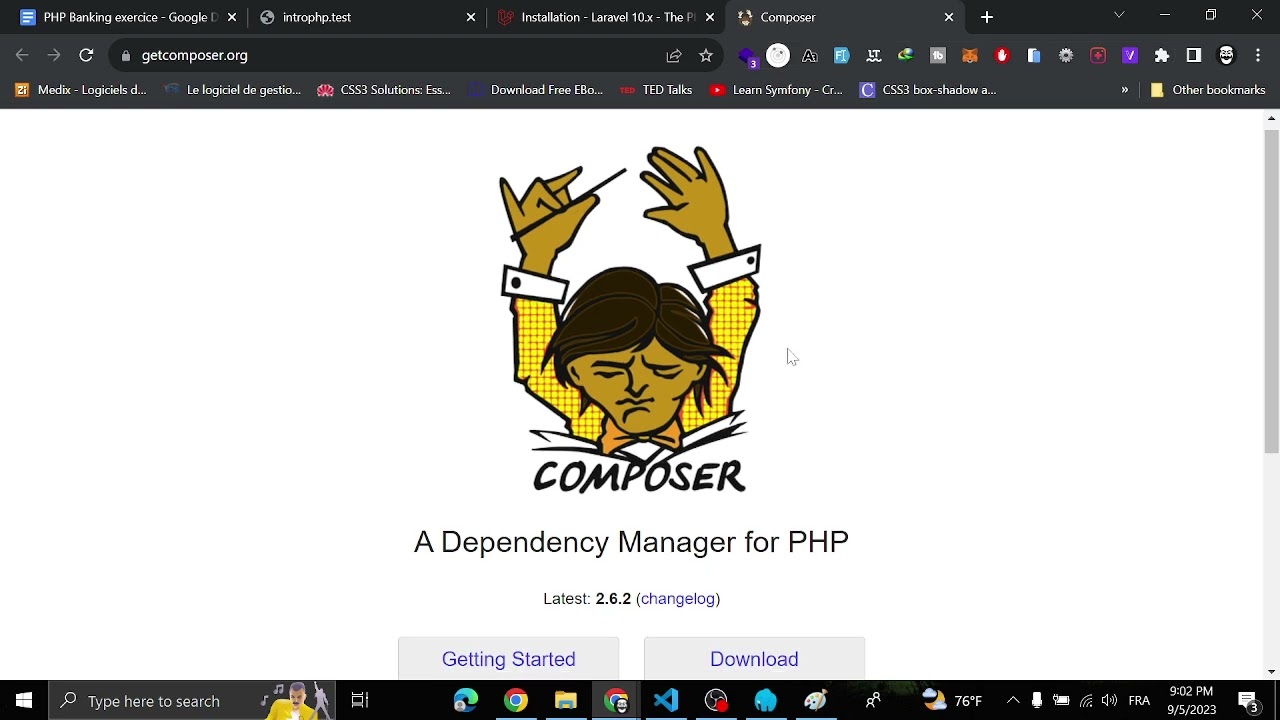Open the Download Free EBo... bookmark
The height and width of the screenshot is (720, 1280).
536,90
